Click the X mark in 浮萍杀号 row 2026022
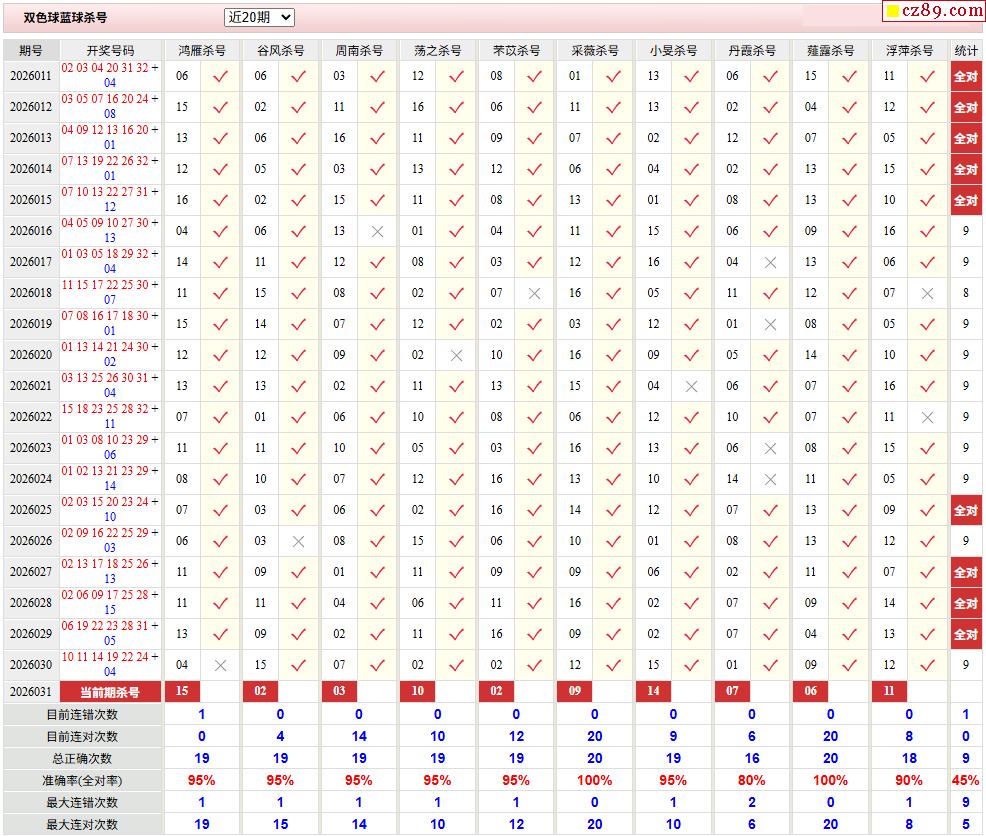The image size is (986, 836). 927,417
